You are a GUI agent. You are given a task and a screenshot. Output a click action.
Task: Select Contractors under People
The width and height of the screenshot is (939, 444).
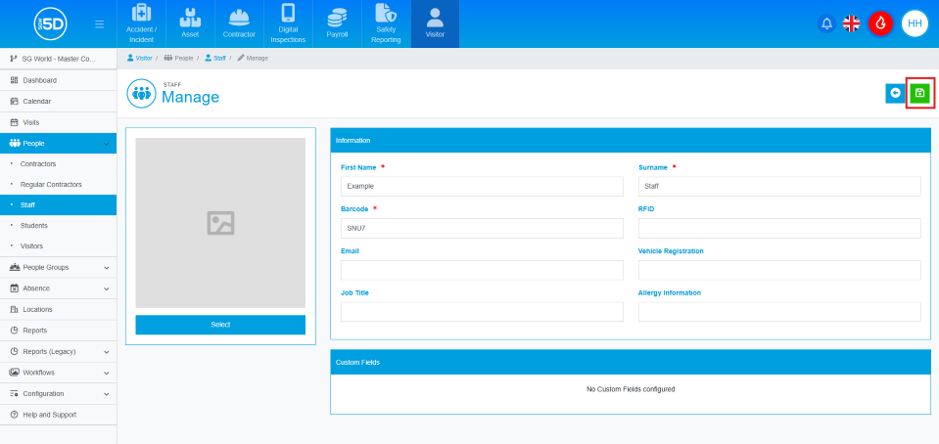(58, 164)
